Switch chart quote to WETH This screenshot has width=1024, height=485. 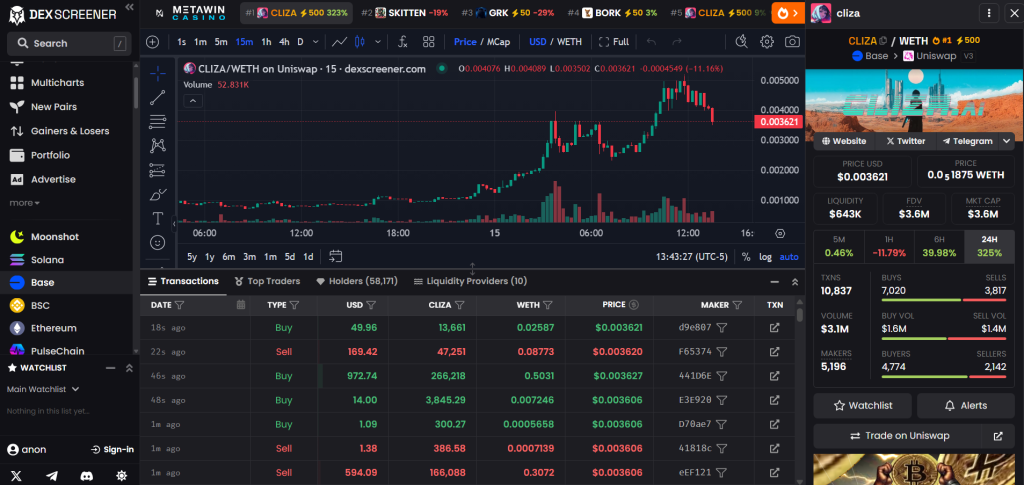(x=569, y=42)
